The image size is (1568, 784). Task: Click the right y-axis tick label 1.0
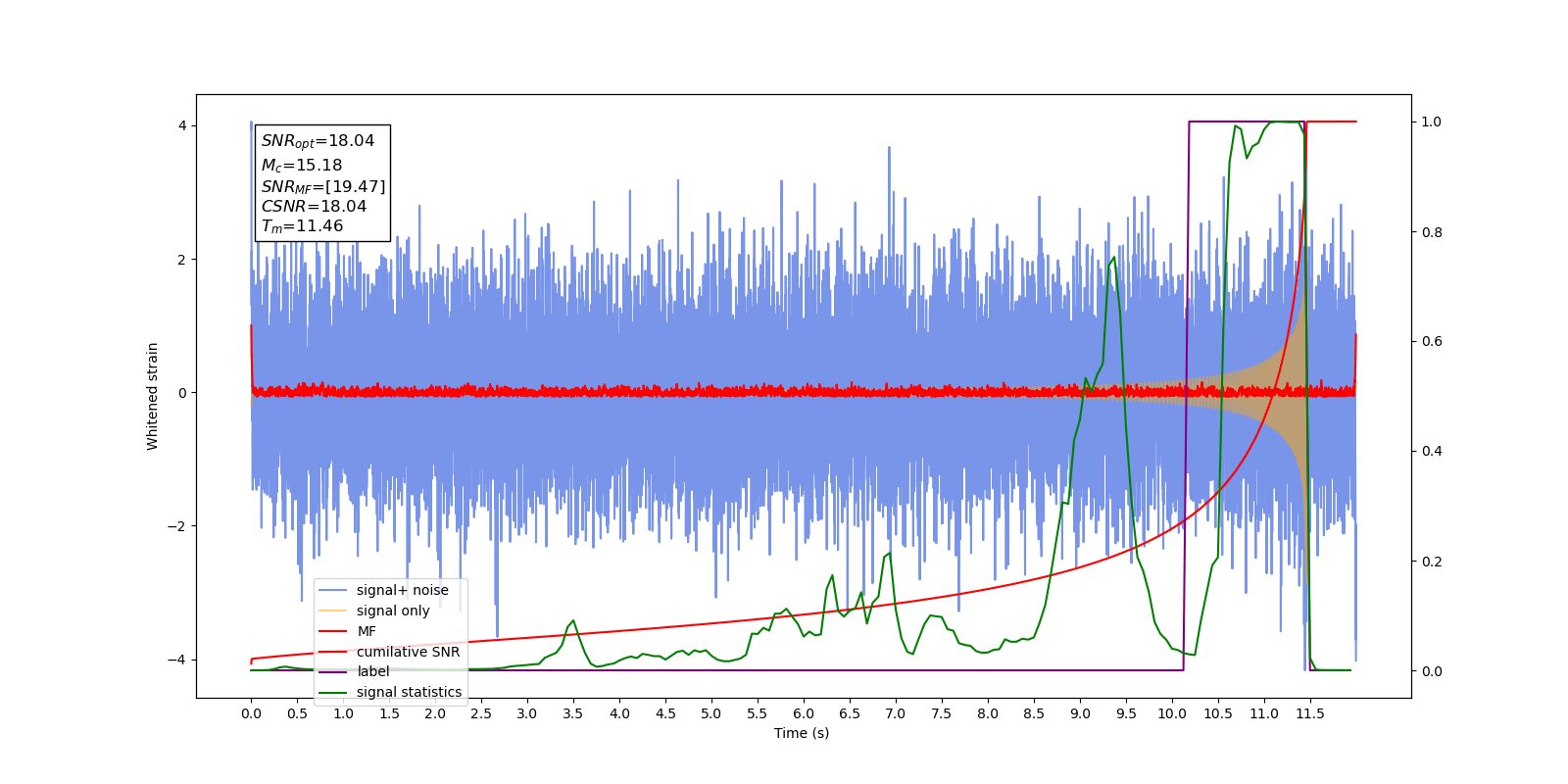1432,122
